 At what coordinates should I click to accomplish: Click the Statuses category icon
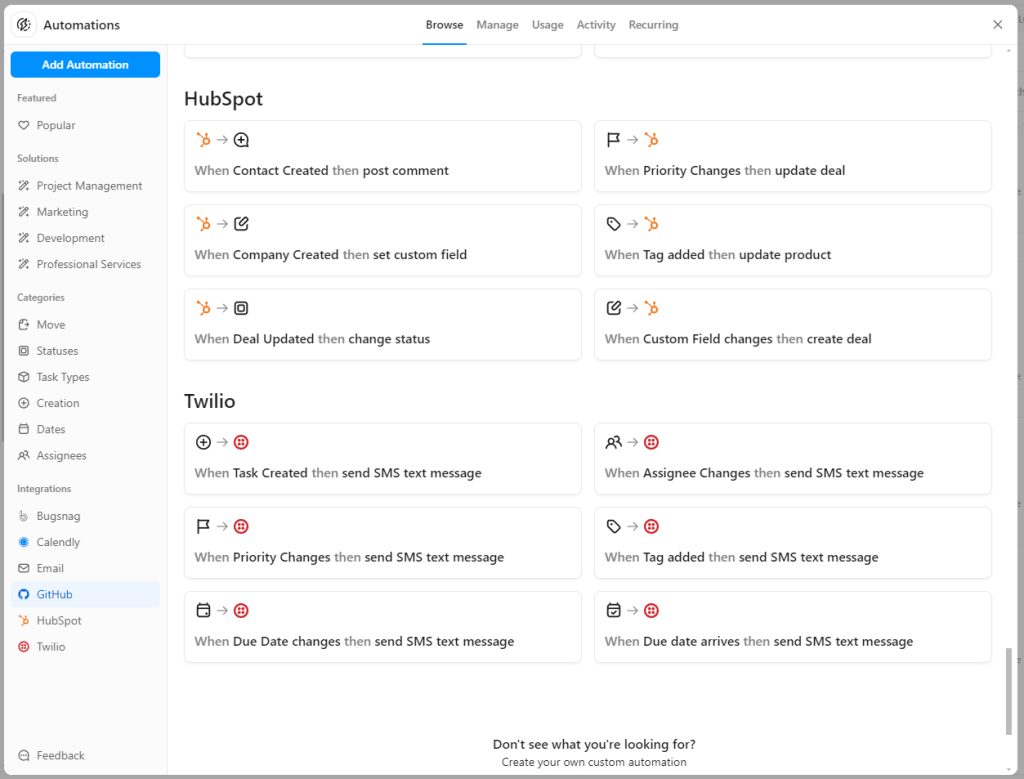tap(24, 351)
